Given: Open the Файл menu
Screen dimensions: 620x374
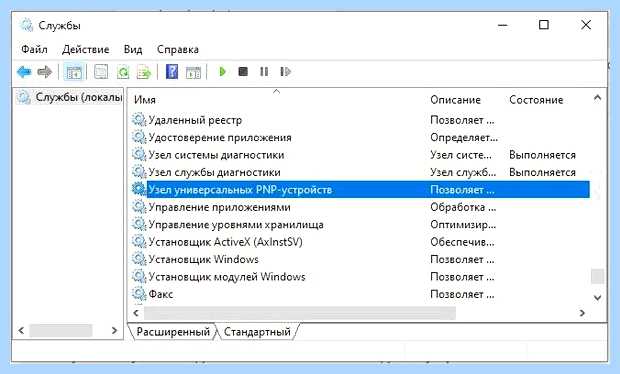Looking at the screenshot, I should coord(34,49).
